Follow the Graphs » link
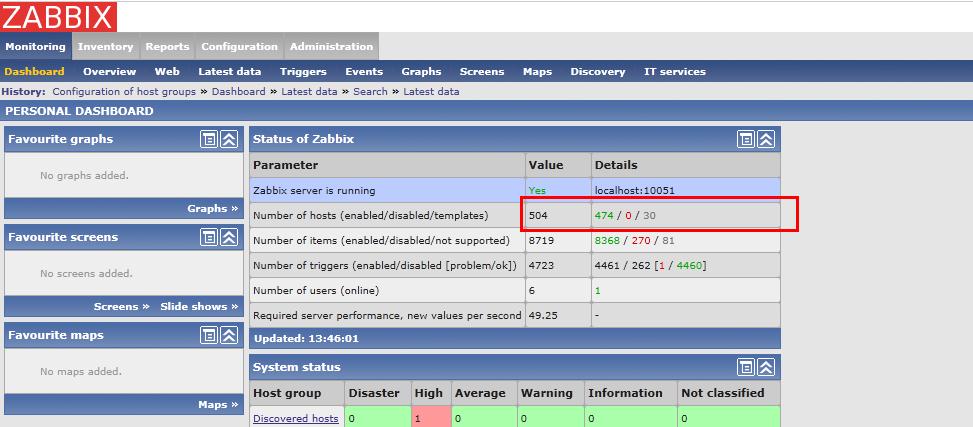Screen dimensions: 973x427 point(213,209)
